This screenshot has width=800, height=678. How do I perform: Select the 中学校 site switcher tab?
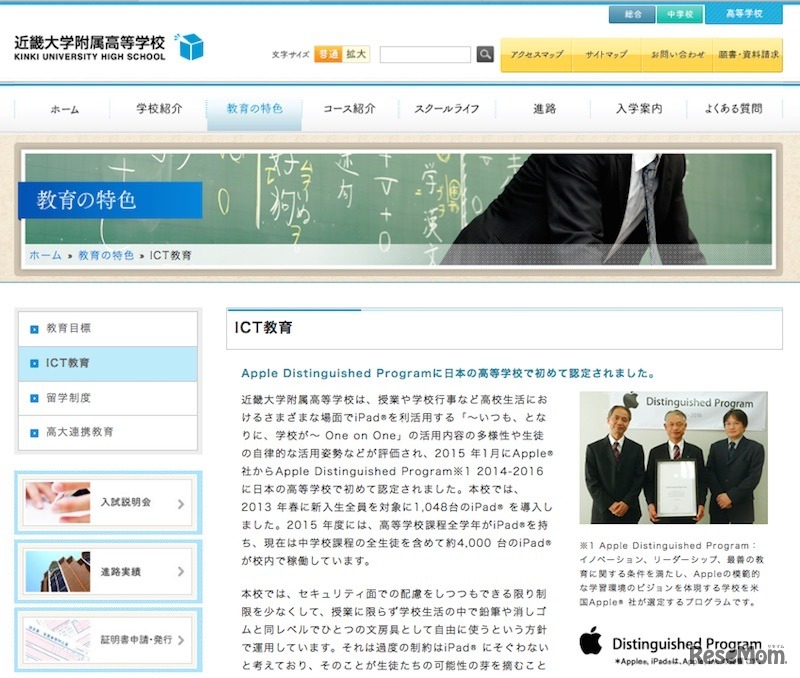[x=679, y=14]
